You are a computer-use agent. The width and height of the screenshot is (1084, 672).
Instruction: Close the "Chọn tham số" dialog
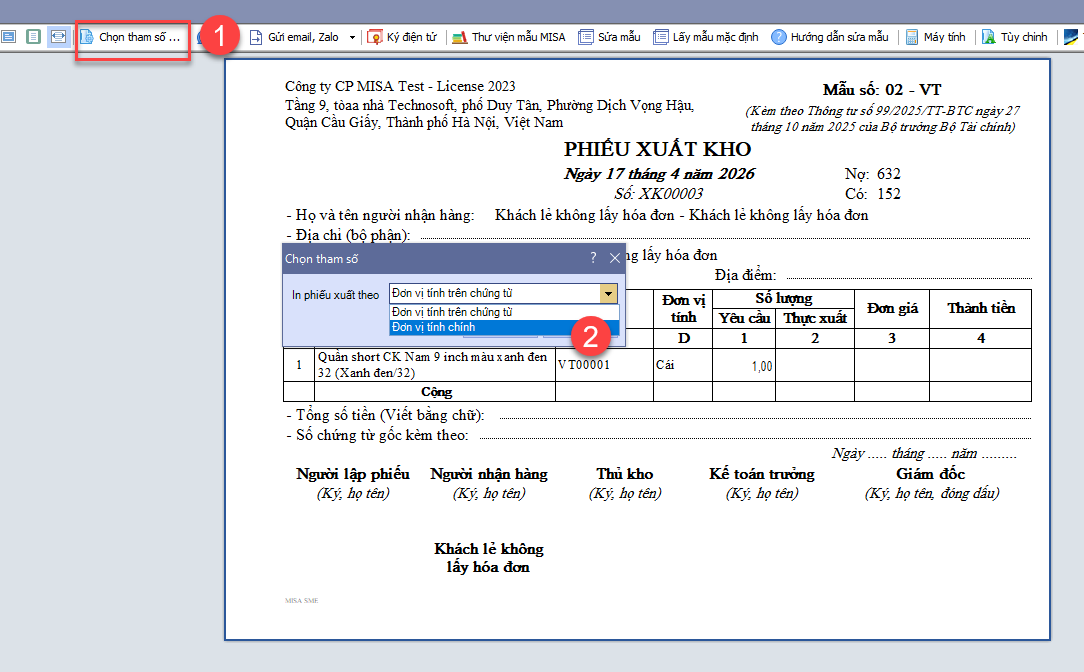click(614, 258)
